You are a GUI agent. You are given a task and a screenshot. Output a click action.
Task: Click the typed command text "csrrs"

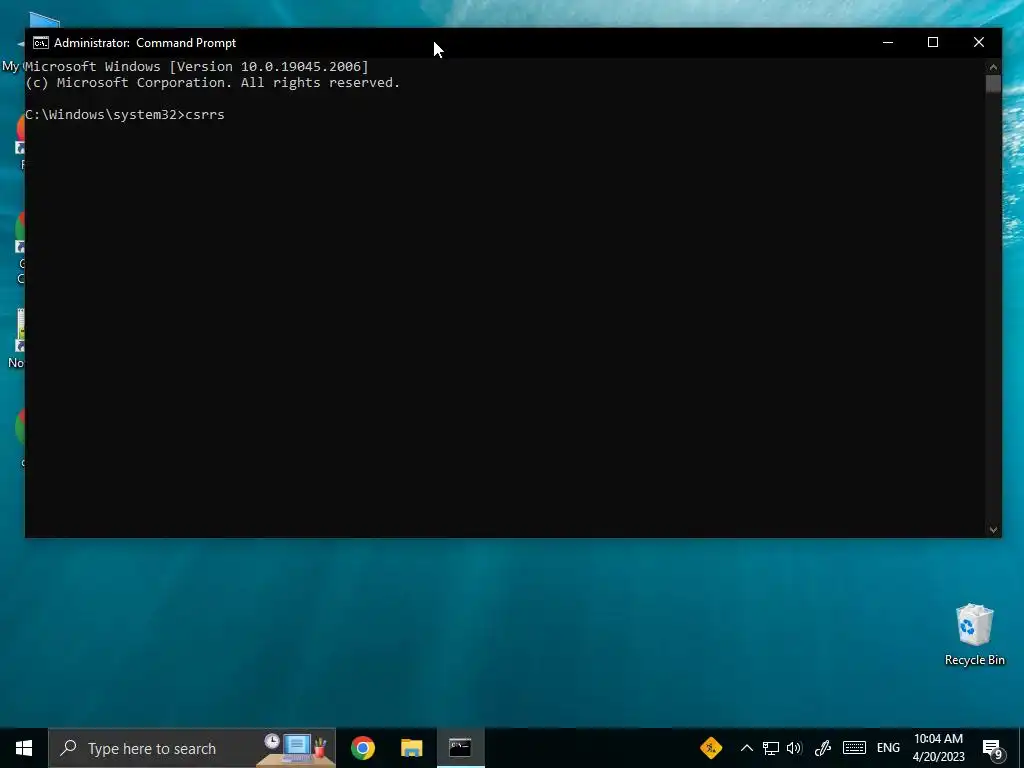pos(205,115)
